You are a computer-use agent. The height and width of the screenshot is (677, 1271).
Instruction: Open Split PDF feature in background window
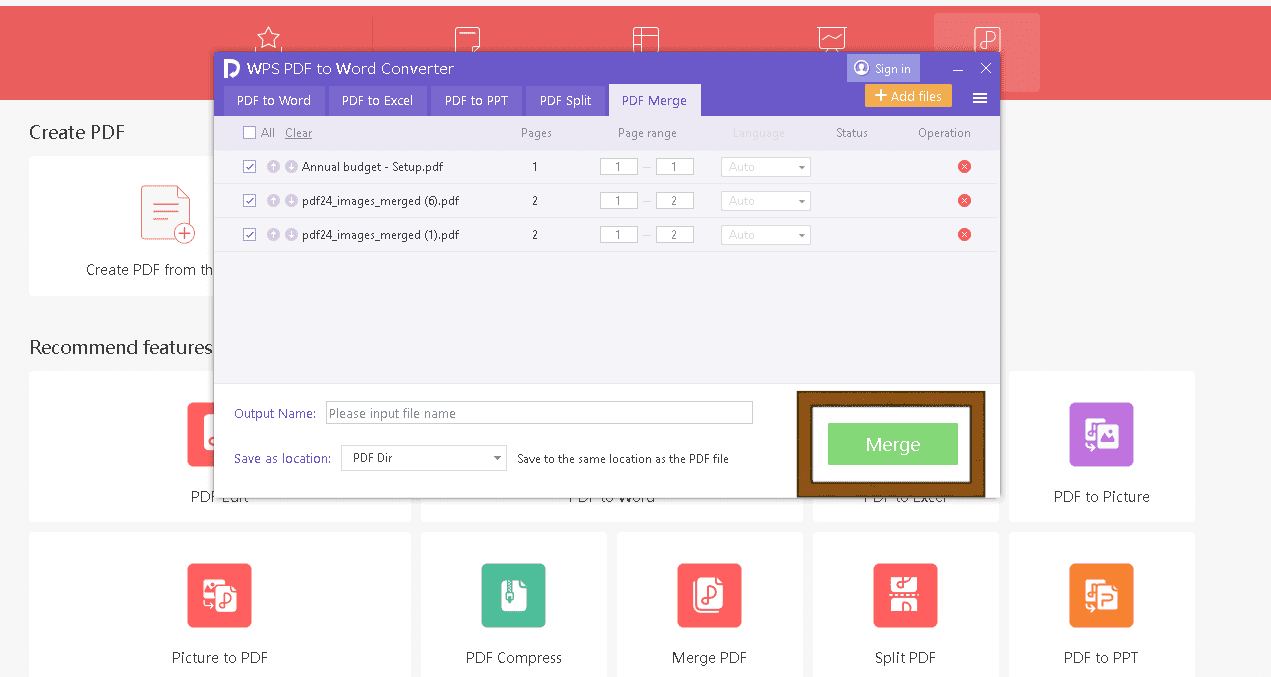tap(905, 595)
